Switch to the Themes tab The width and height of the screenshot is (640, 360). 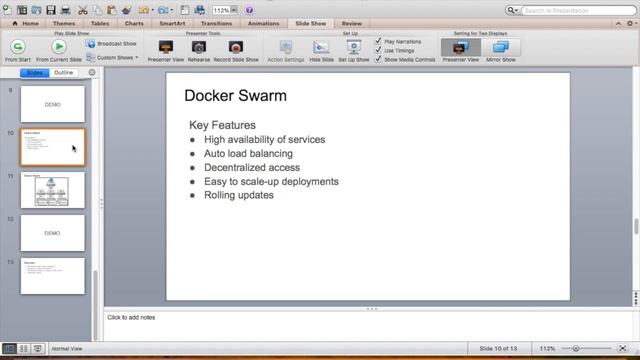click(64, 24)
